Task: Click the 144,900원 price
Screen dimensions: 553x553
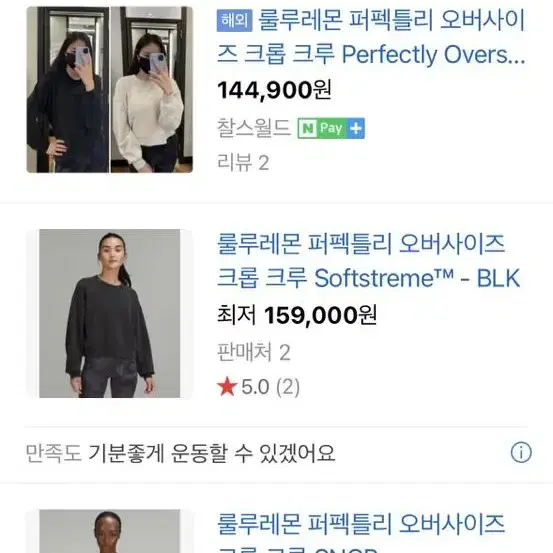Action: tap(274, 90)
